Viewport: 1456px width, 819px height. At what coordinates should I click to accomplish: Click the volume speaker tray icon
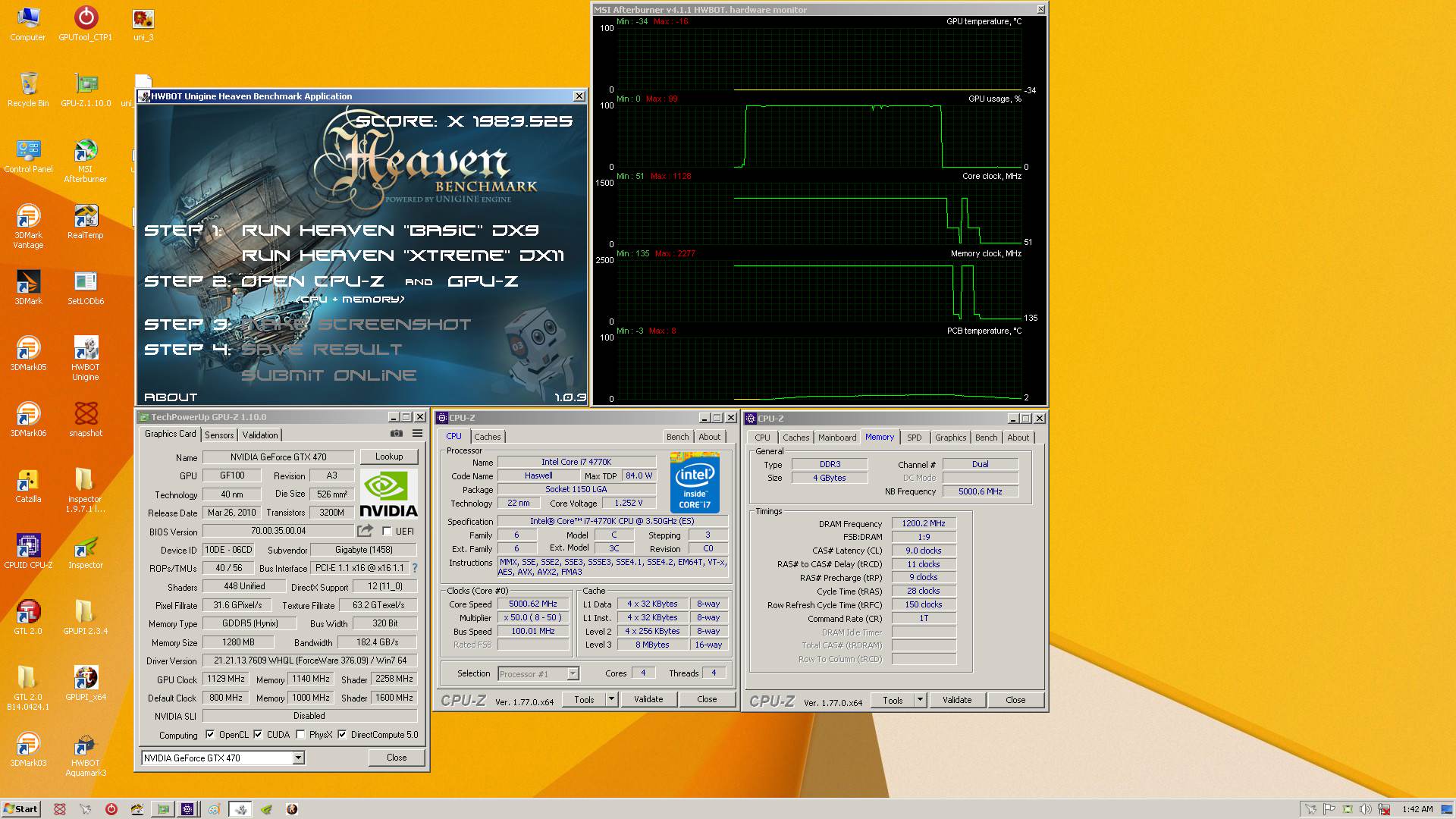[x=1366, y=809]
